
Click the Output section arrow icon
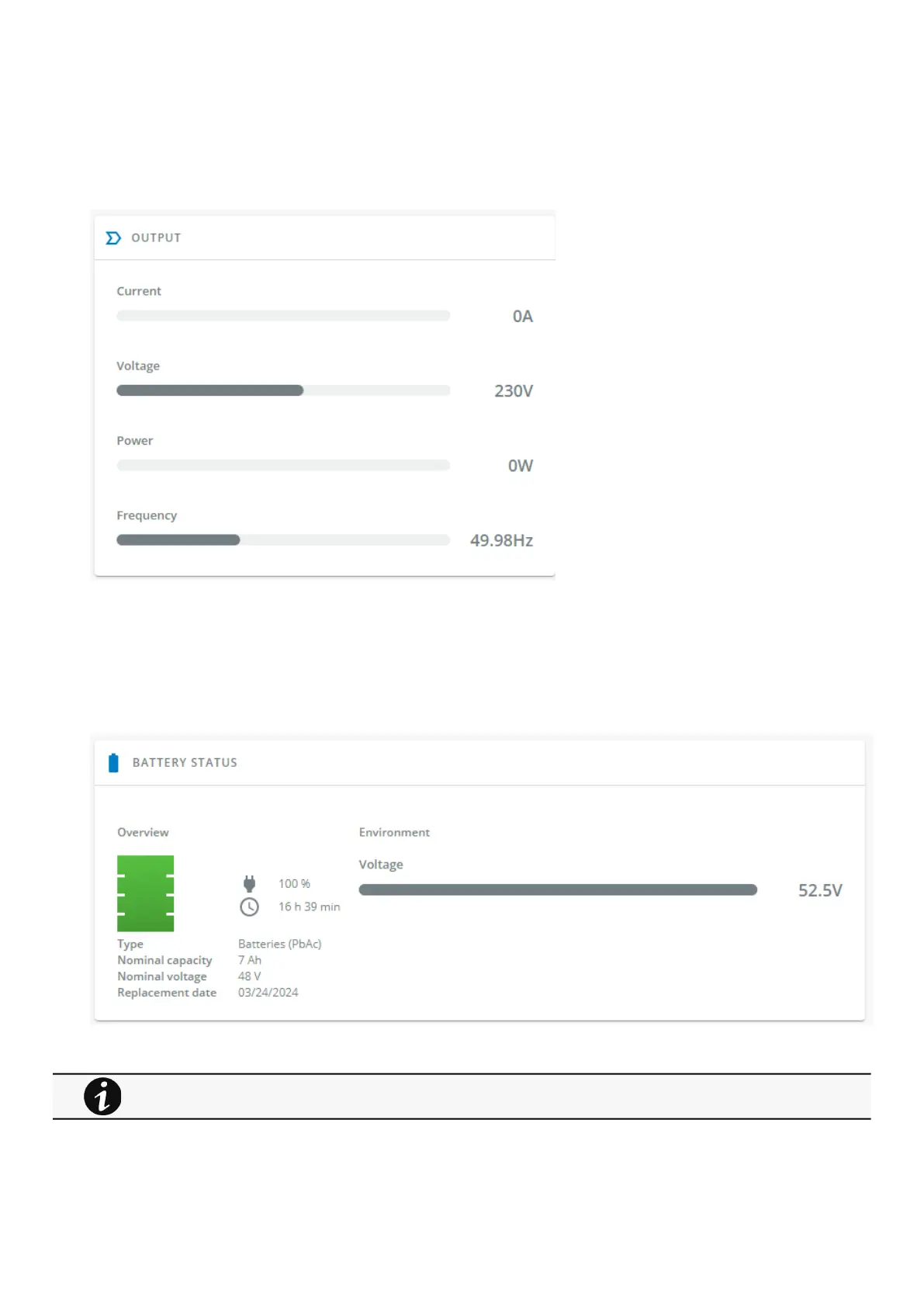click(x=113, y=238)
